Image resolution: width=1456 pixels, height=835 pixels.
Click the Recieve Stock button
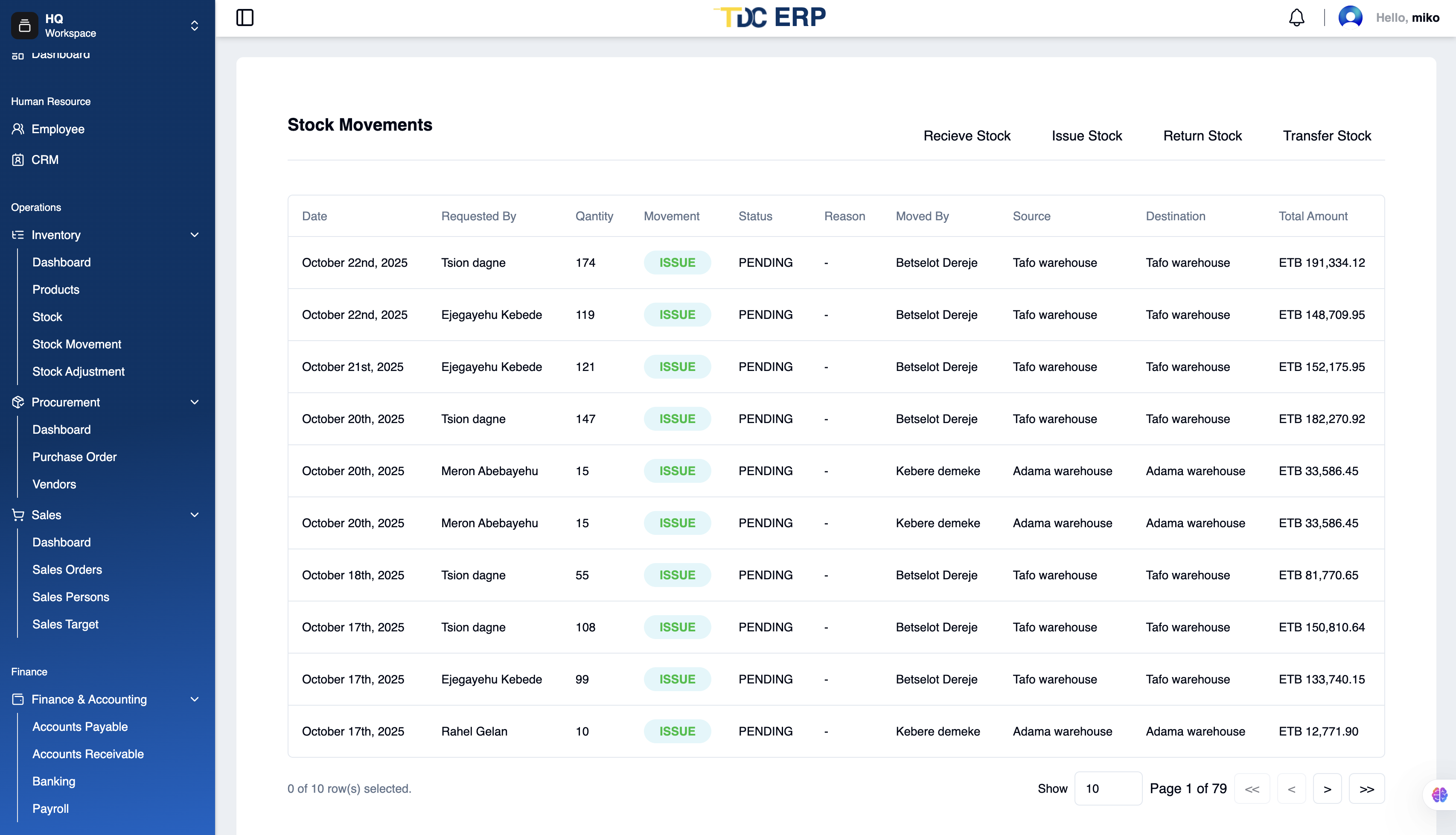967,136
